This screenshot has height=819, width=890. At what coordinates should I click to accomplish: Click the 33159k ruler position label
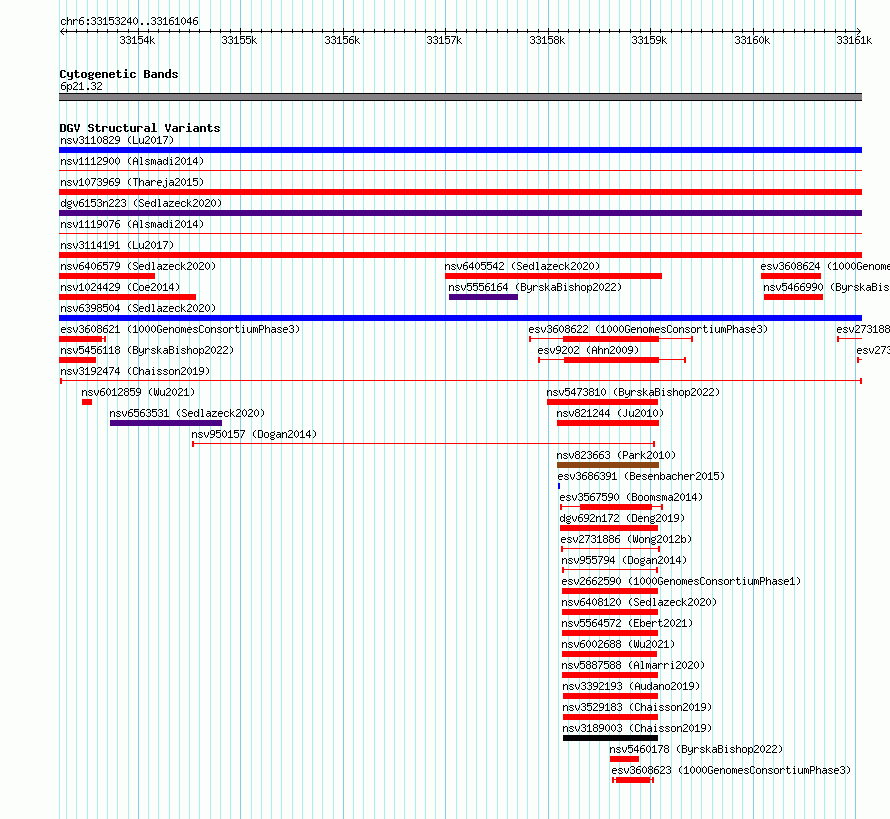(x=649, y=40)
